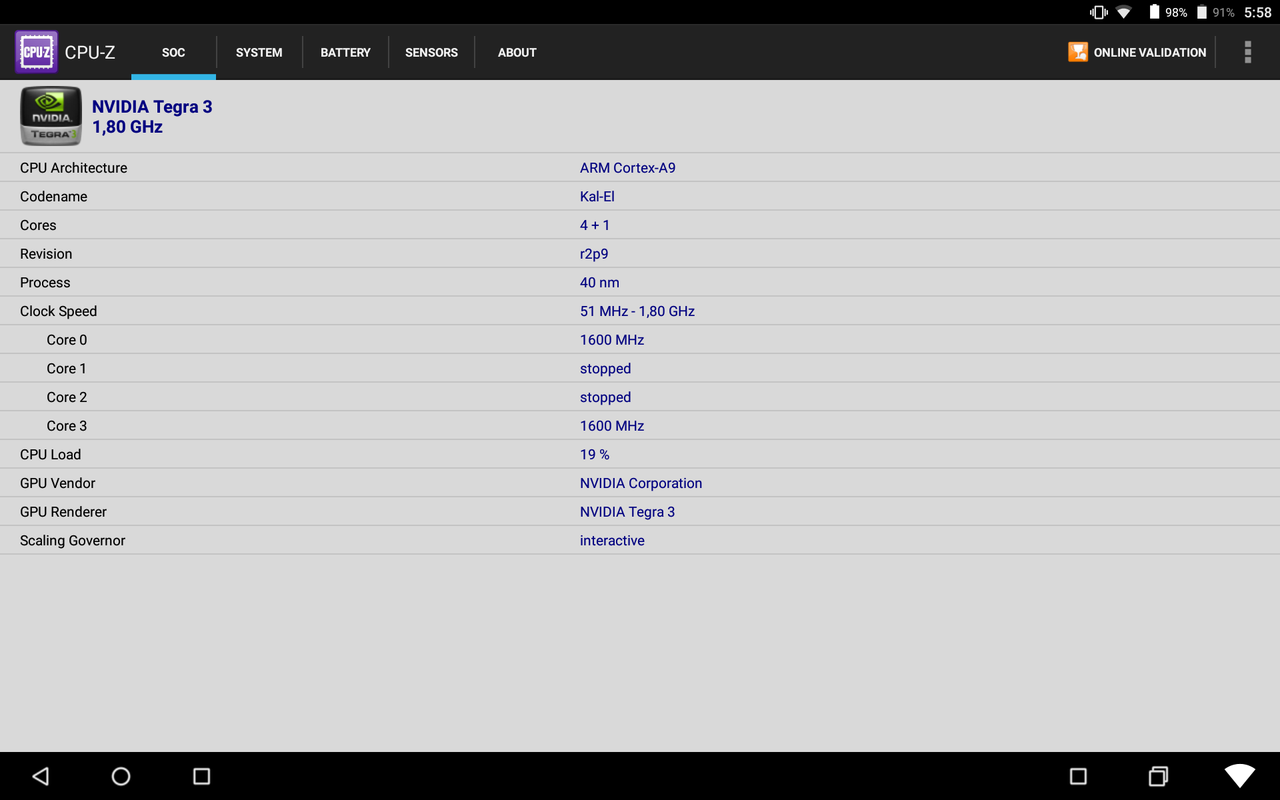Screen dimensions: 1280x800
Task: Tap the CPU-Z title text
Action: (90, 52)
